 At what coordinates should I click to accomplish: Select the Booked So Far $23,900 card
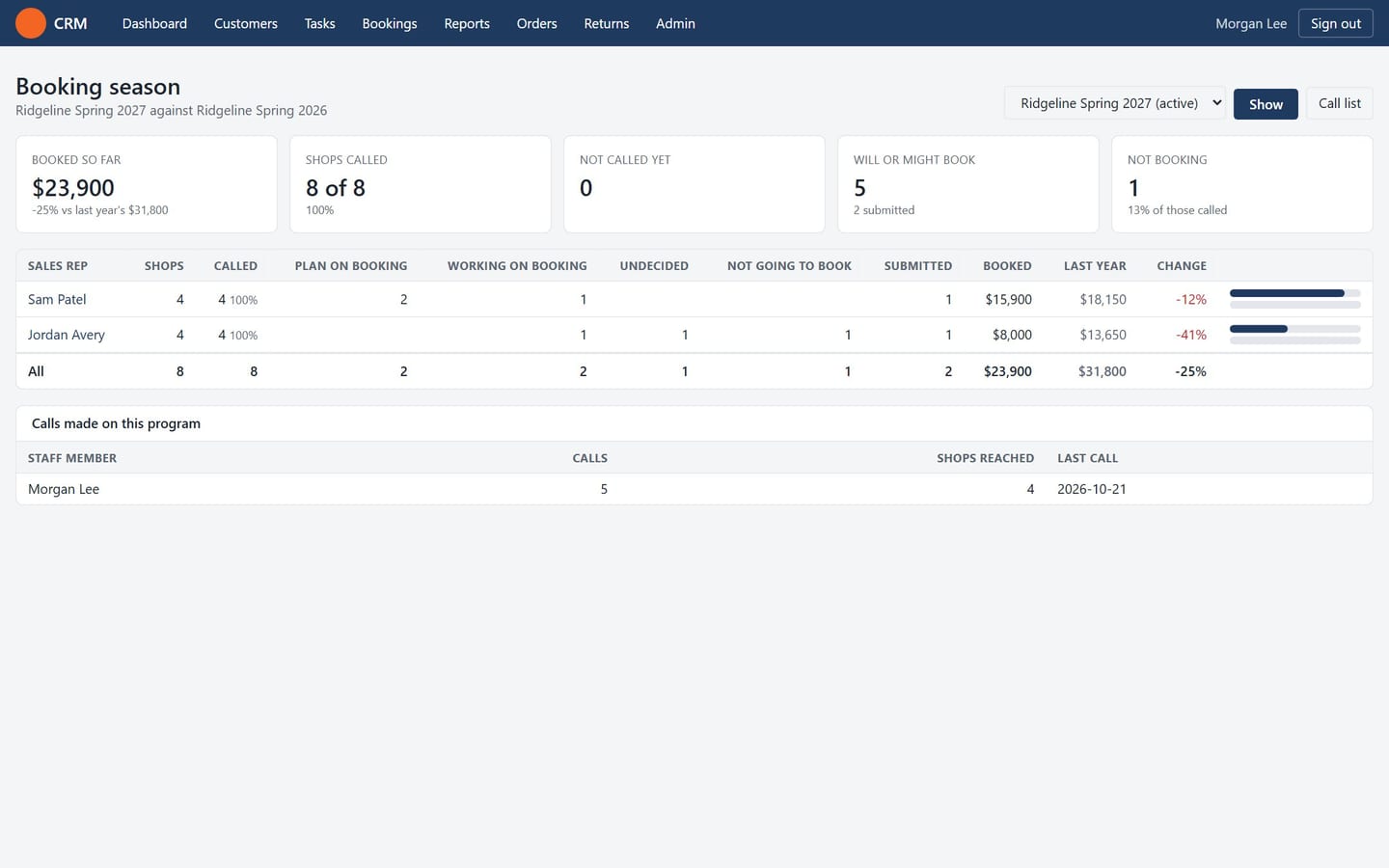point(147,184)
